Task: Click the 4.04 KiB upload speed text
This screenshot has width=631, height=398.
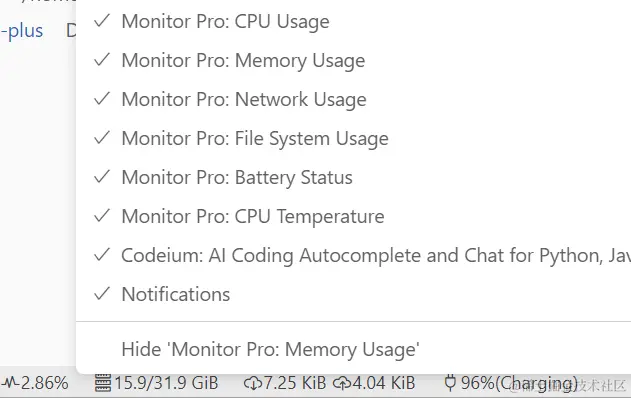Action: coord(384,383)
